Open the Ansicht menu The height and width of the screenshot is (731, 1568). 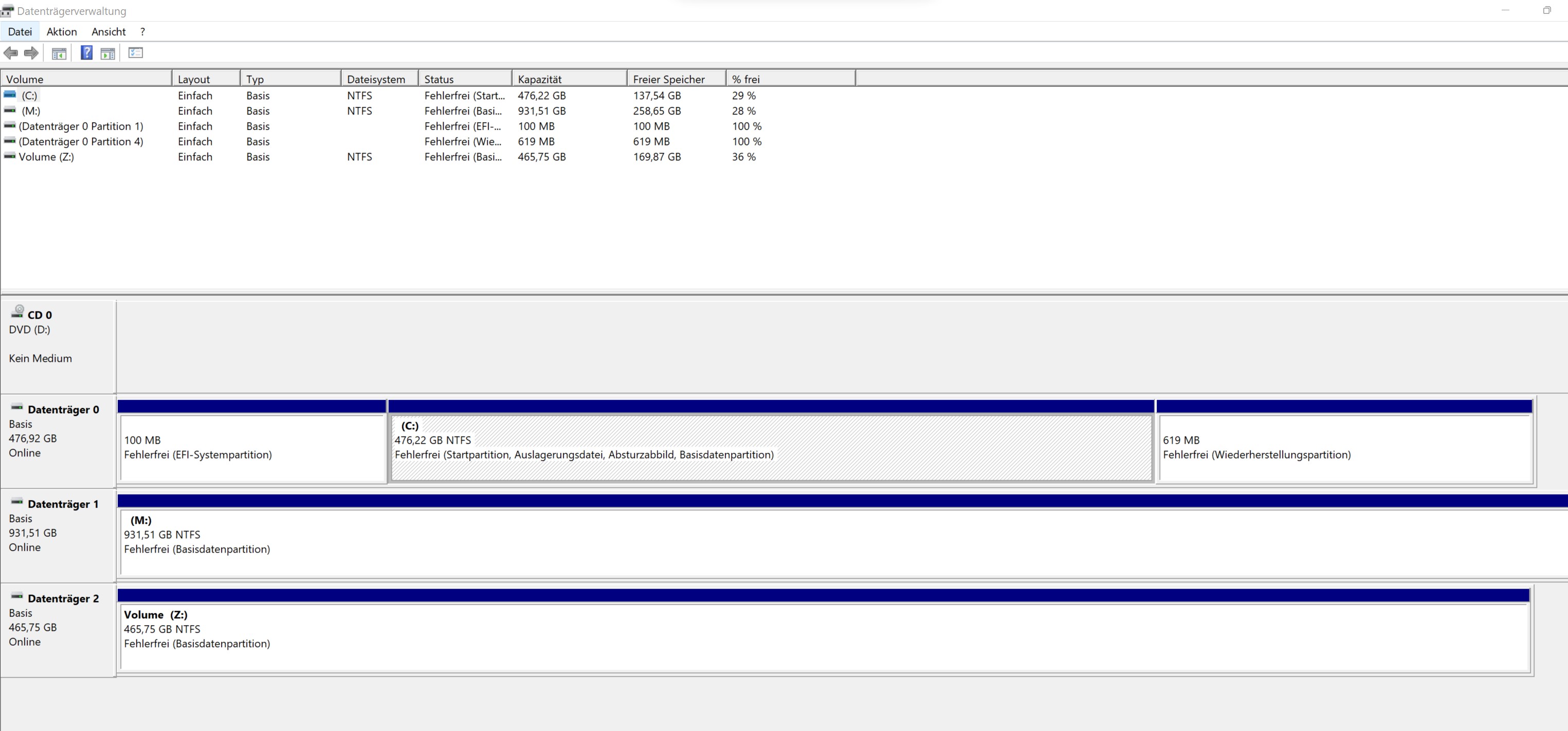point(108,32)
